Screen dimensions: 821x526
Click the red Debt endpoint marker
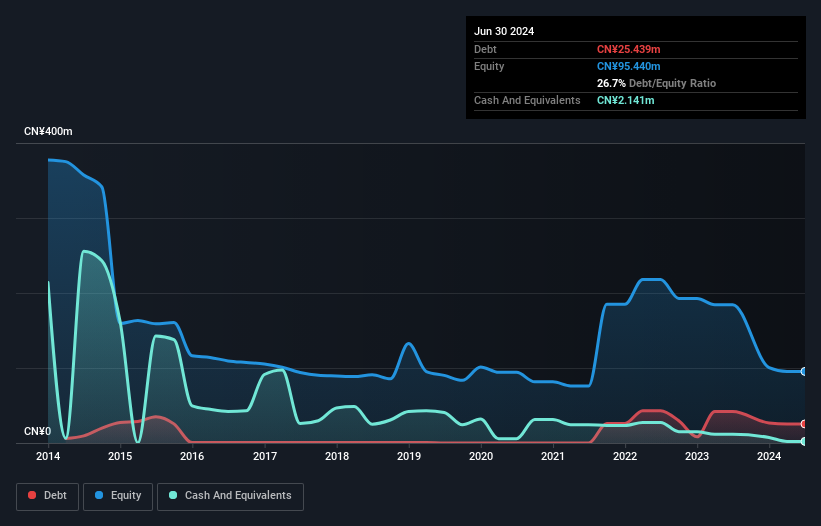(804, 424)
